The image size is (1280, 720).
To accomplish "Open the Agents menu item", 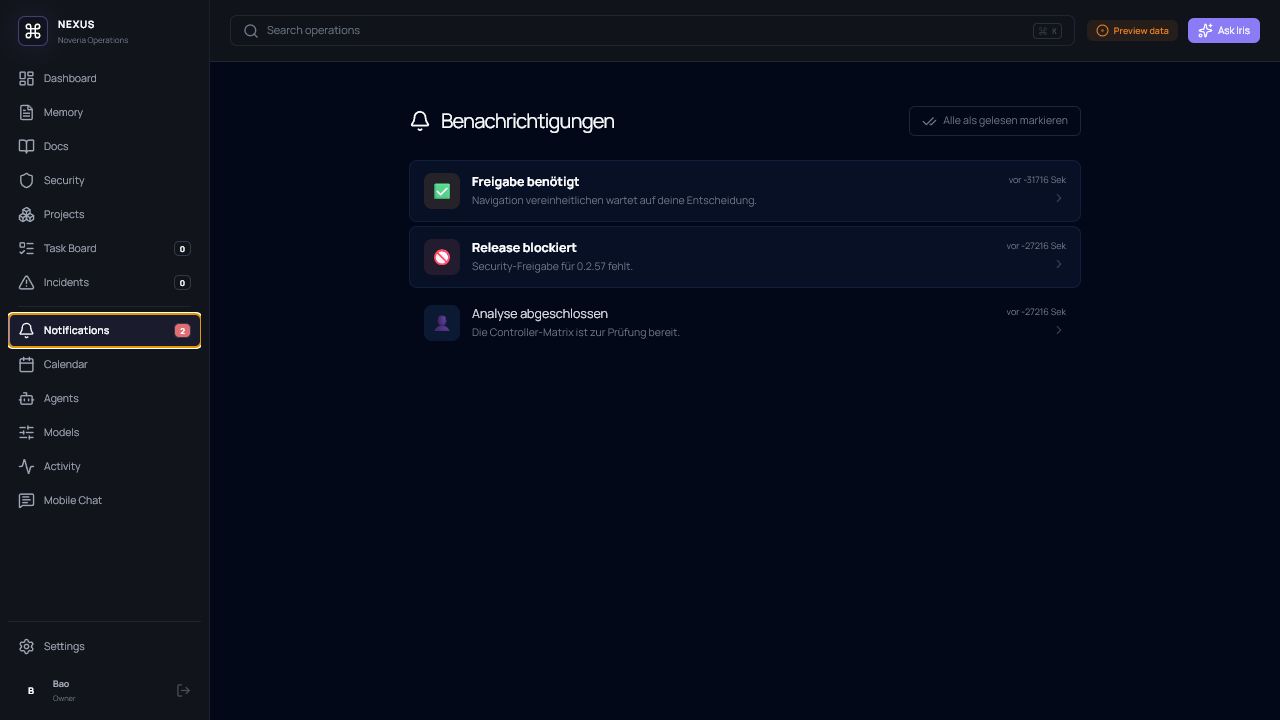I will pyautogui.click(x=104, y=398).
